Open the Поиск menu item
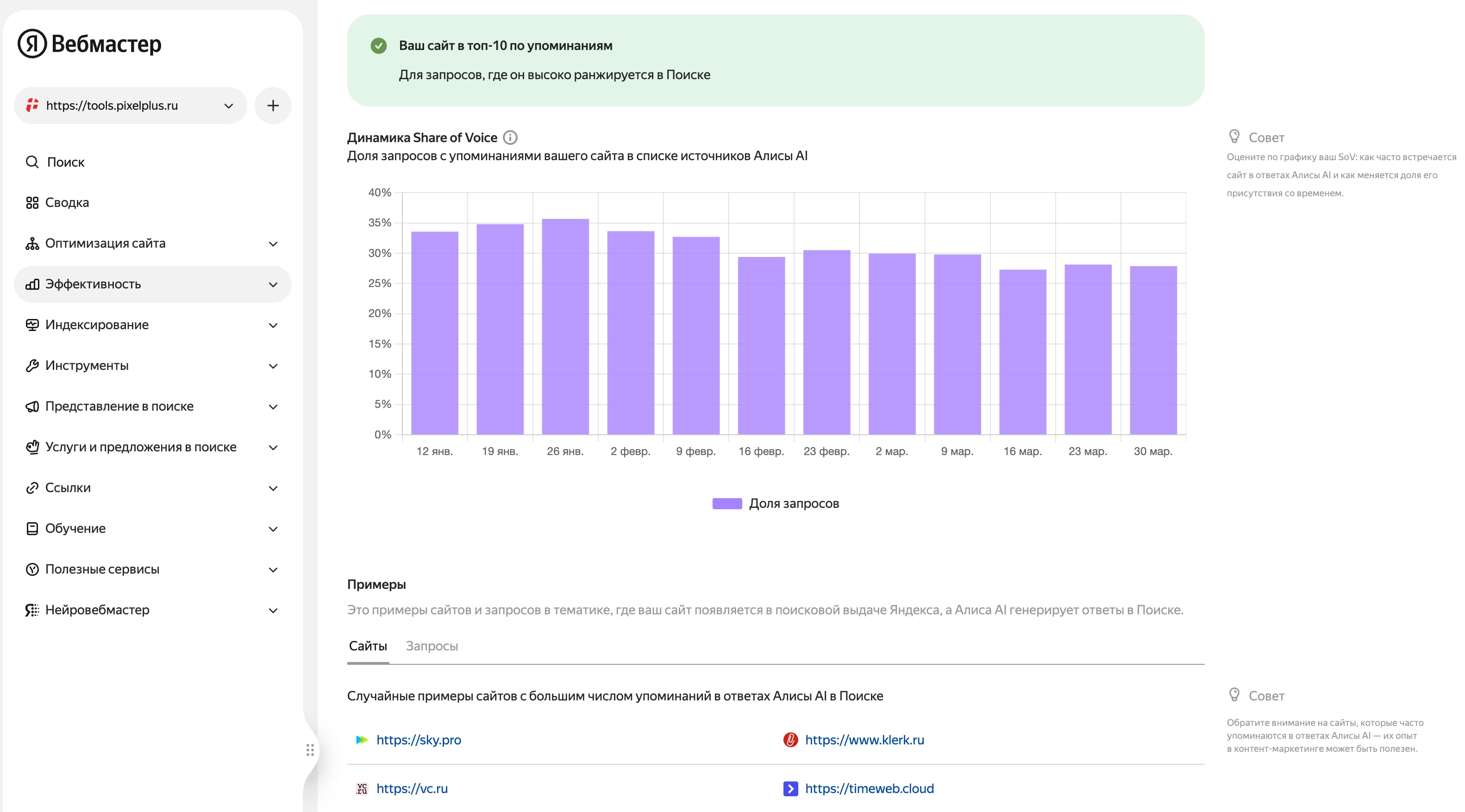This screenshot has height=812, width=1465. pos(152,162)
